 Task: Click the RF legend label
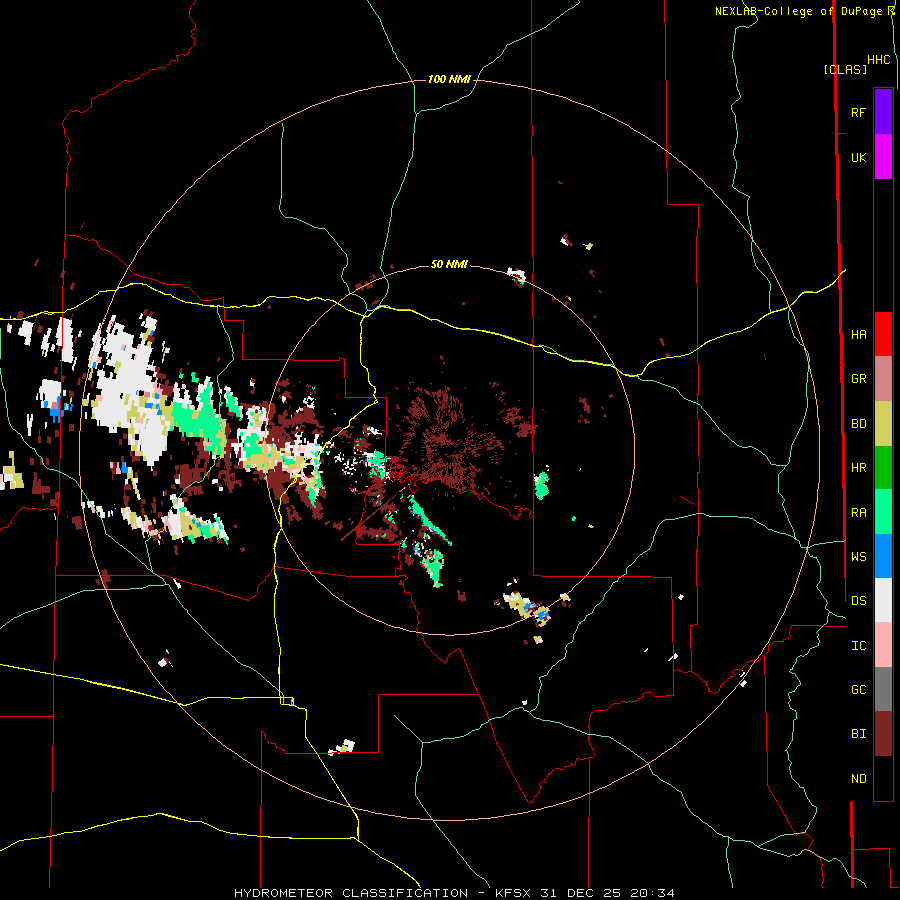858,112
